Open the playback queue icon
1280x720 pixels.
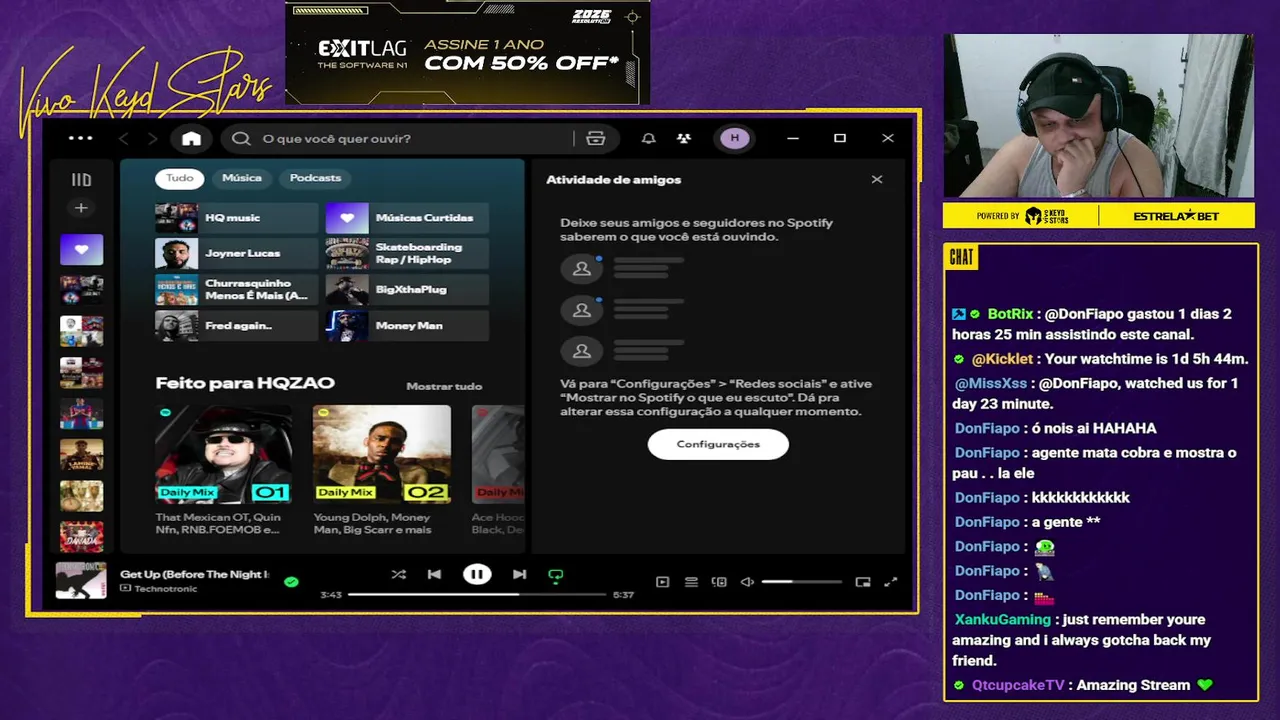(x=691, y=582)
